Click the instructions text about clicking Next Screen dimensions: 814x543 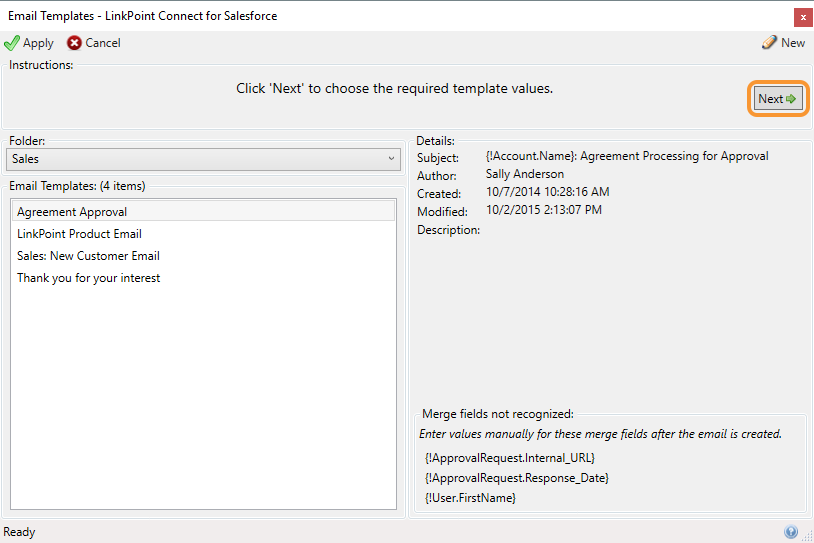[395, 88]
